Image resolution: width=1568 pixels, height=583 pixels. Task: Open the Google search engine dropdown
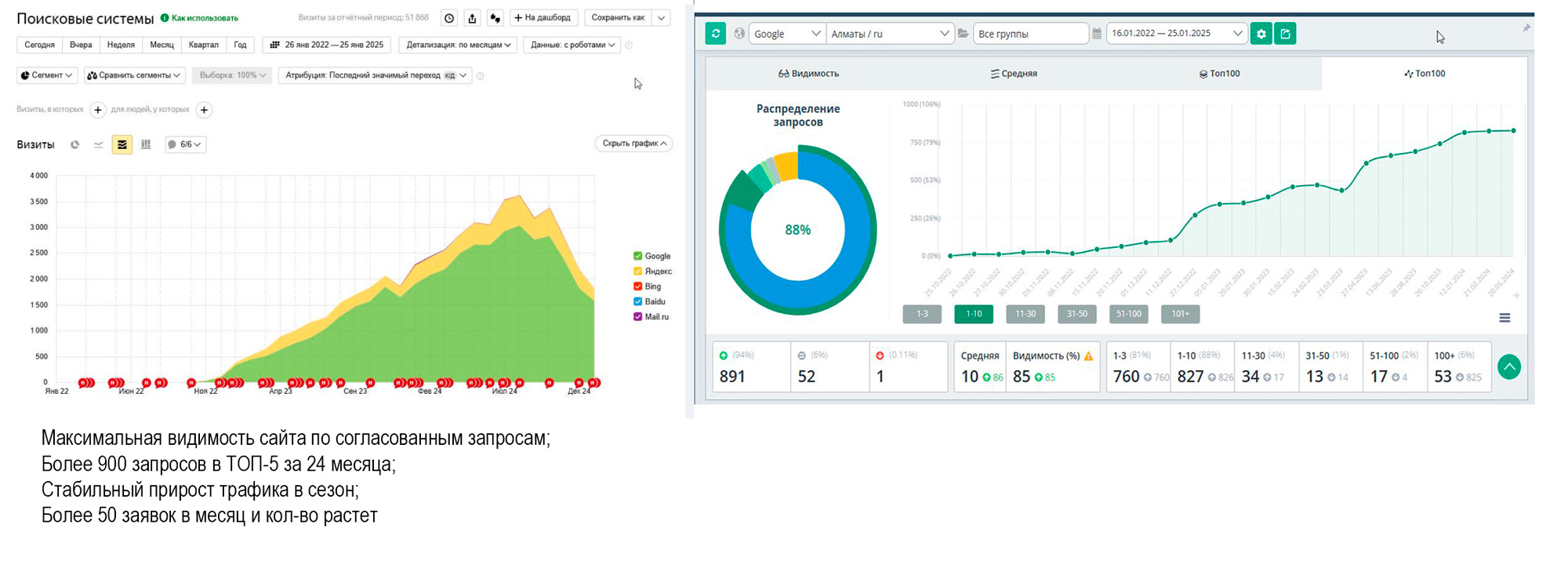click(x=786, y=34)
